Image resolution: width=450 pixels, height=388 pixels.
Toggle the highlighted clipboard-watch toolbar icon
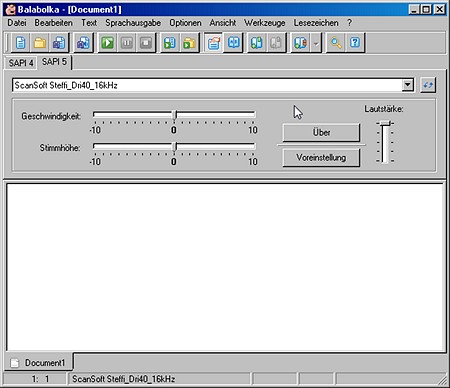tap(214, 43)
